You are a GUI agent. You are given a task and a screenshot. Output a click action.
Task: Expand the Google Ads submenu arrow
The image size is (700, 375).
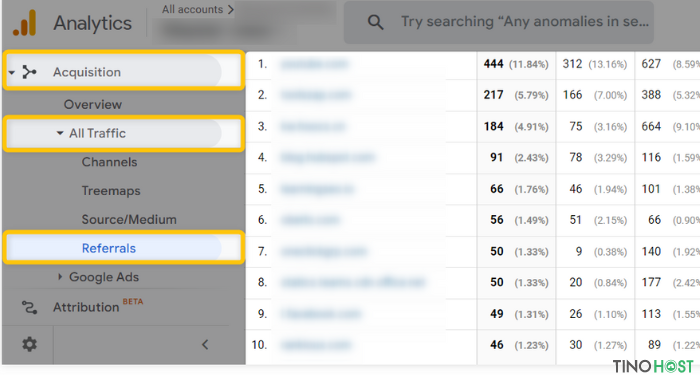pos(60,277)
